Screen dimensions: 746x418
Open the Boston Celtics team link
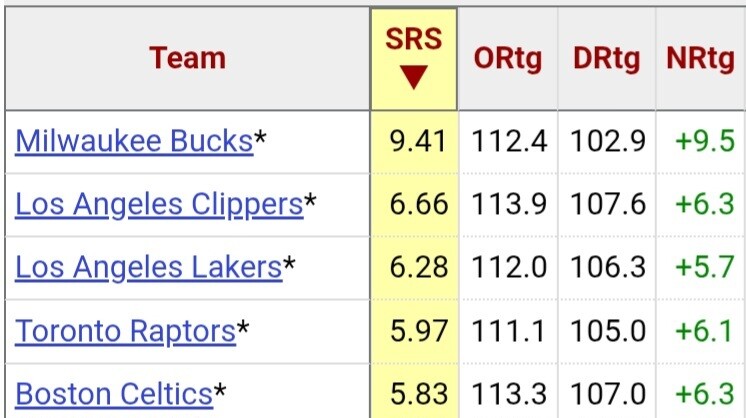click(114, 394)
